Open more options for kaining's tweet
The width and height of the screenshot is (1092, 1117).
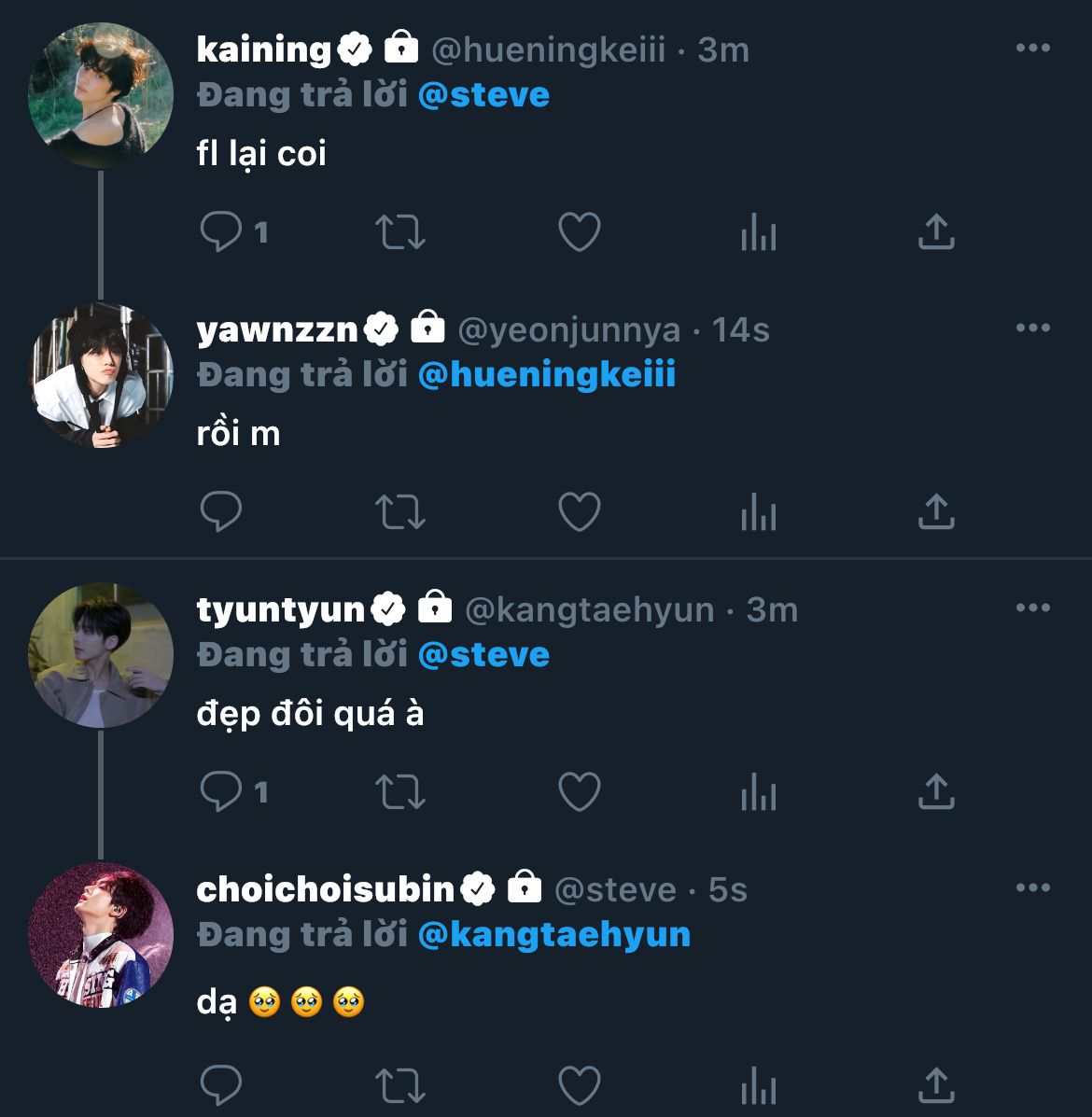(x=1032, y=49)
